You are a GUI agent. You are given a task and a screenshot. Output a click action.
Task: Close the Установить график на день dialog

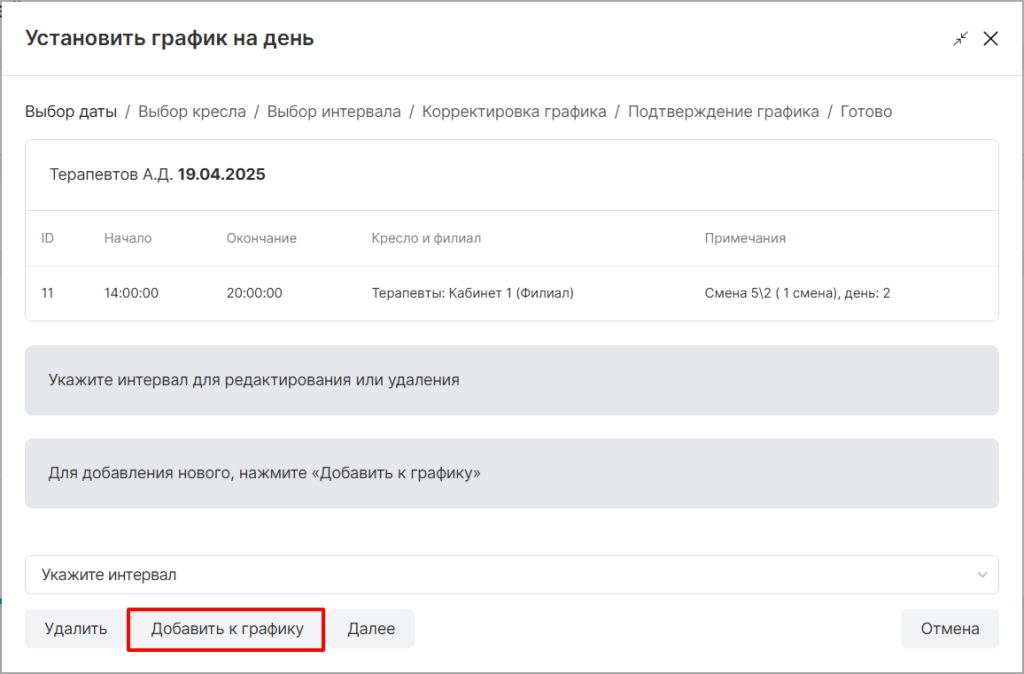click(991, 39)
